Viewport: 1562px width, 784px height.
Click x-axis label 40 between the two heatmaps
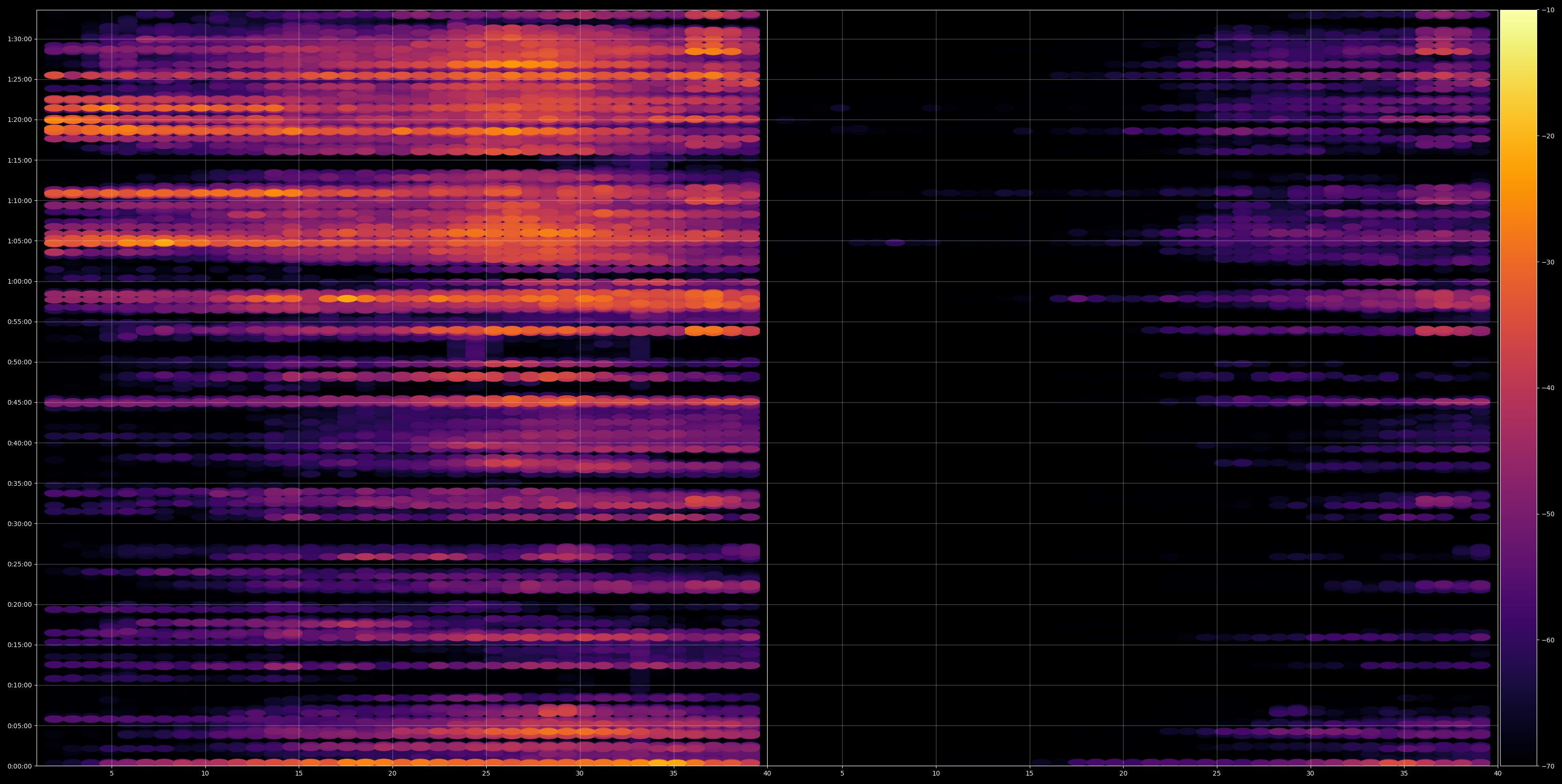[x=767, y=774]
